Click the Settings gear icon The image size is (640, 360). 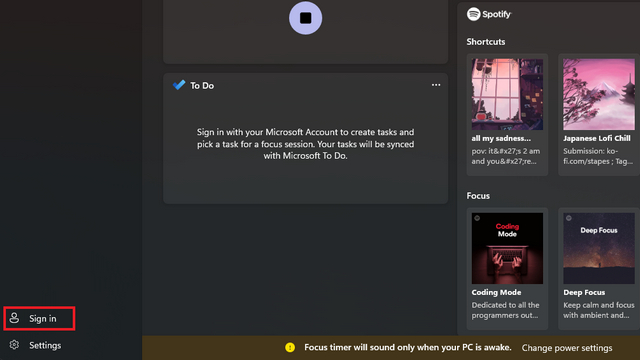[14, 345]
